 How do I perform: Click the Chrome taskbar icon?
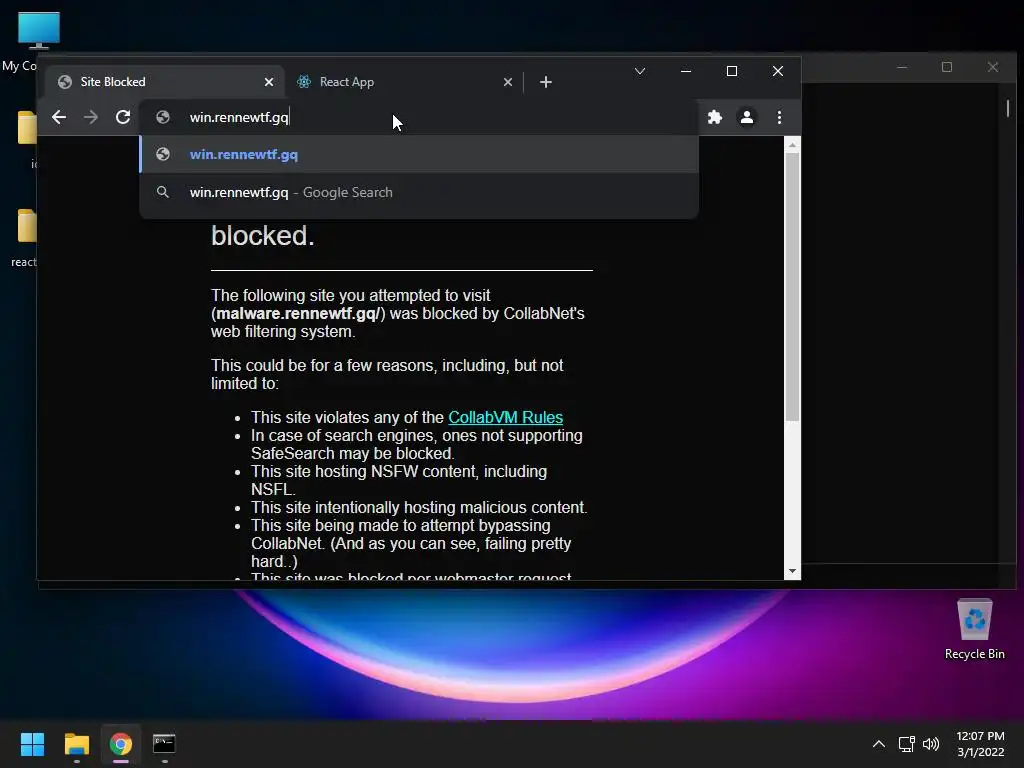coord(121,744)
